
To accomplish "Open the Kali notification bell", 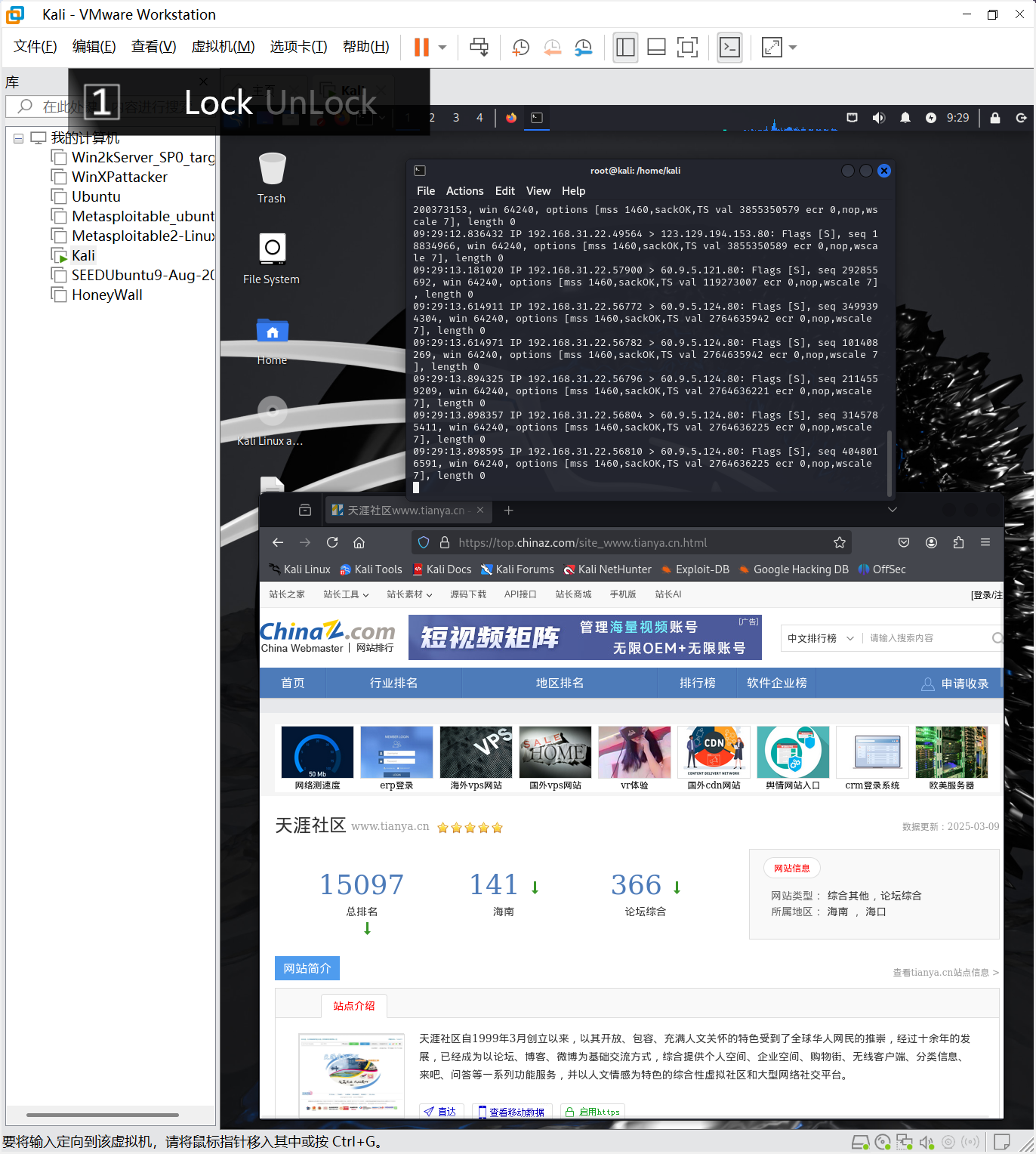I will [x=905, y=118].
